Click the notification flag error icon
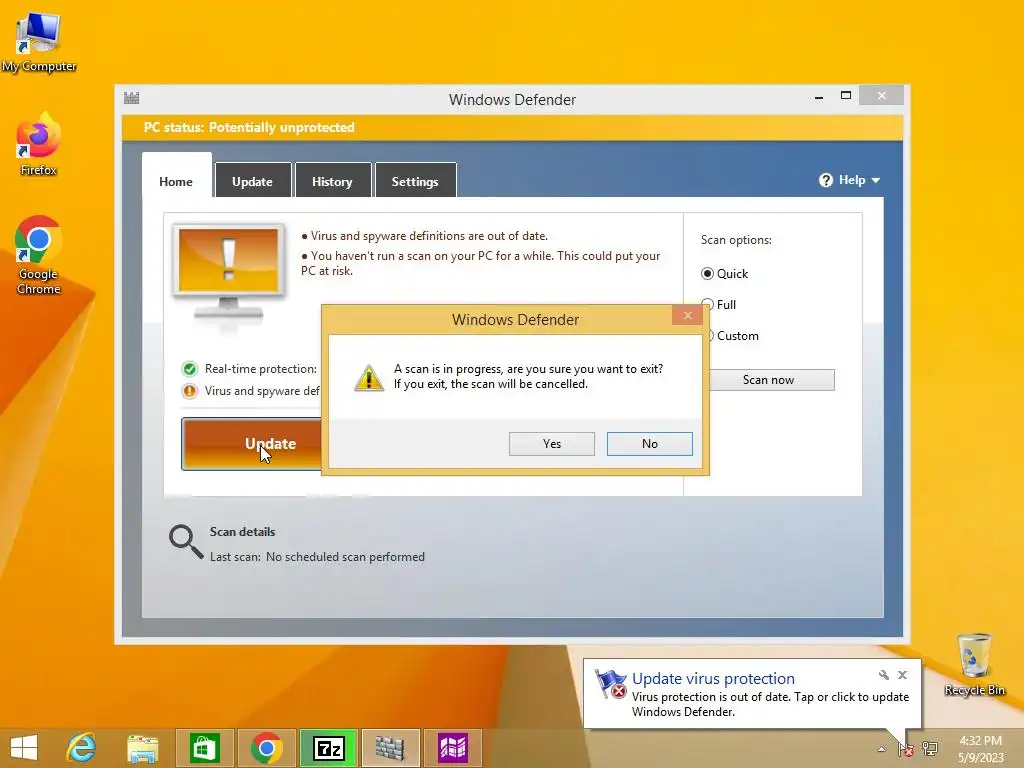This screenshot has height=768, width=1024. click(611, 684)
